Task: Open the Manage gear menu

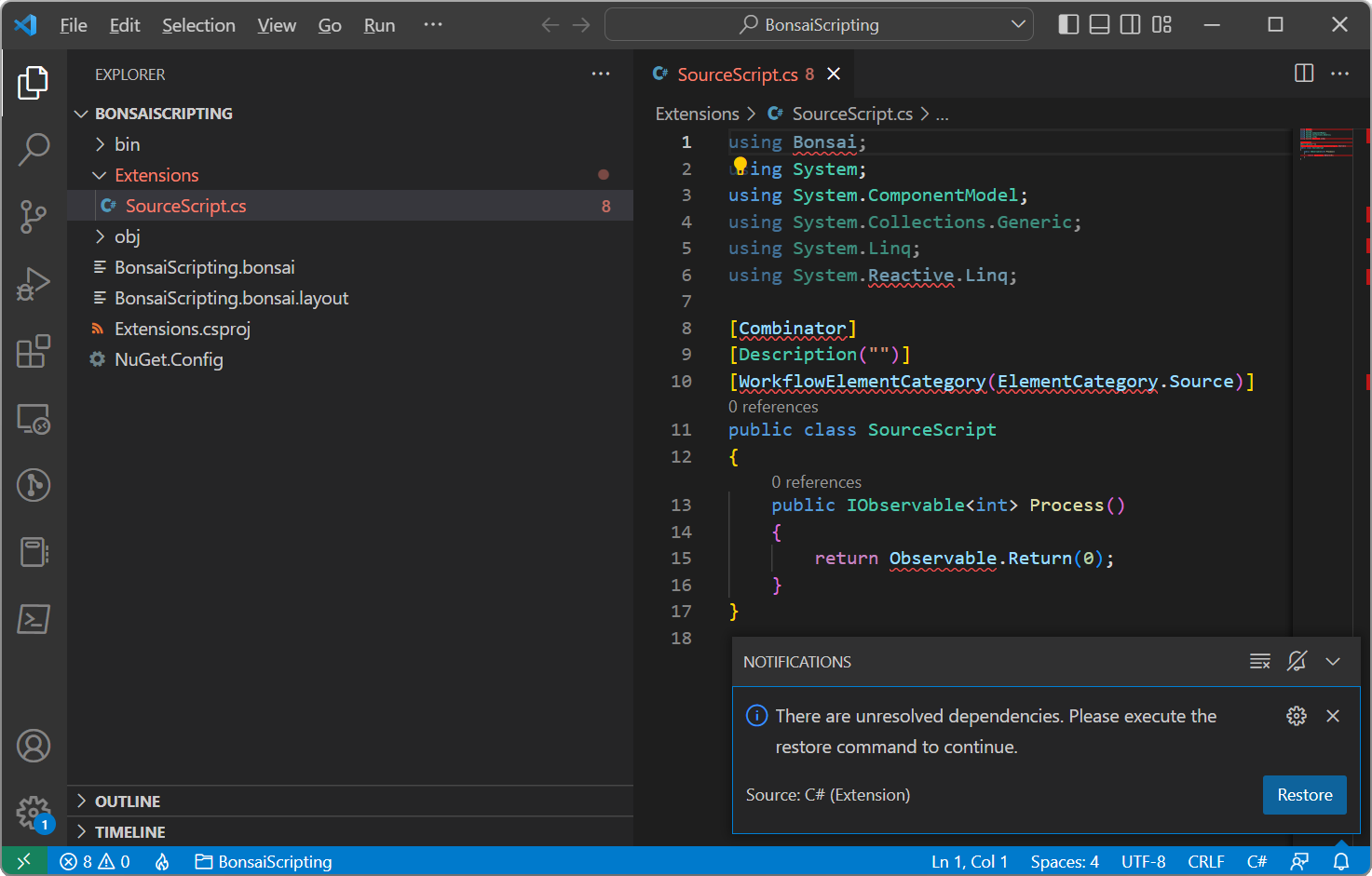Action: click(x=34, y=812)
